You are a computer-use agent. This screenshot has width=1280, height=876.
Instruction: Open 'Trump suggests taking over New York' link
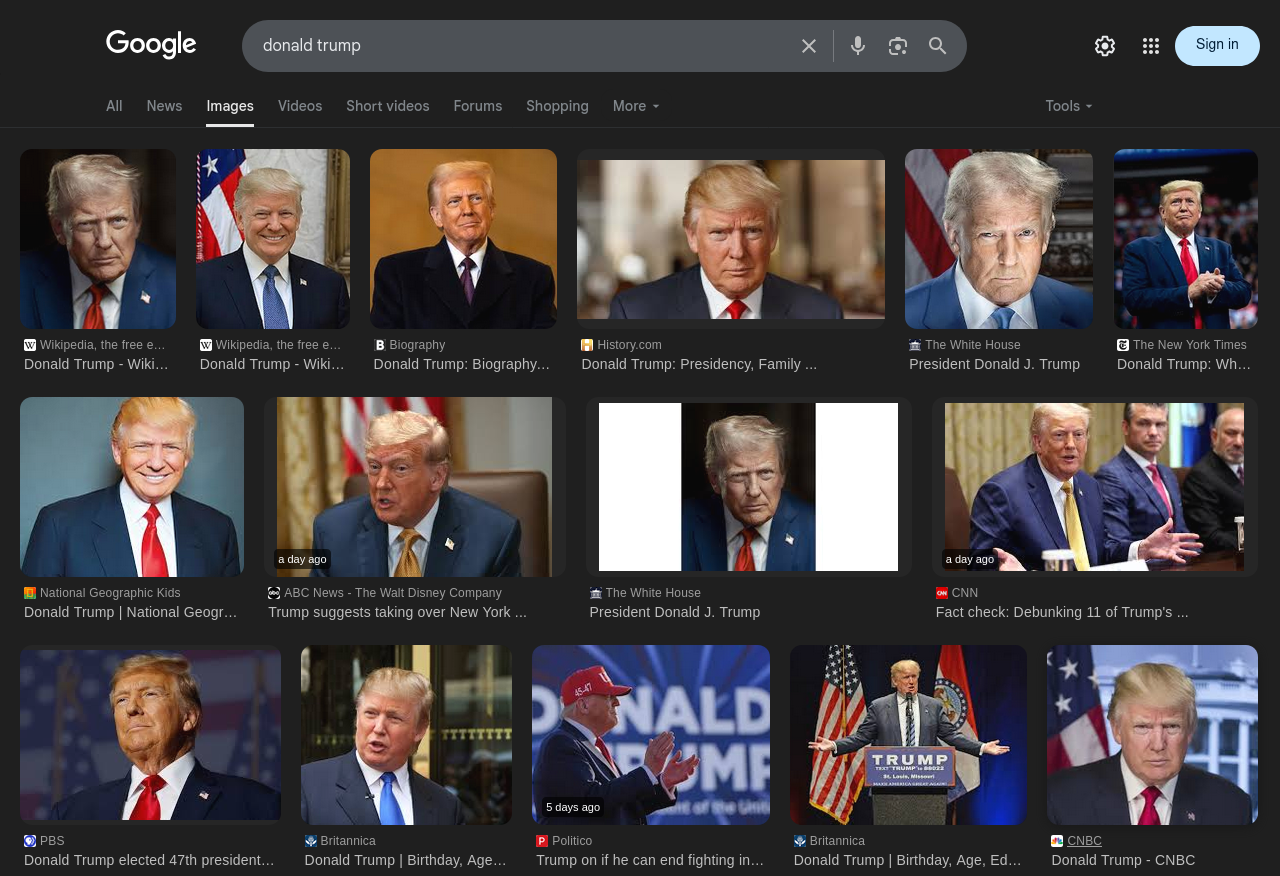tap(397, 612)
